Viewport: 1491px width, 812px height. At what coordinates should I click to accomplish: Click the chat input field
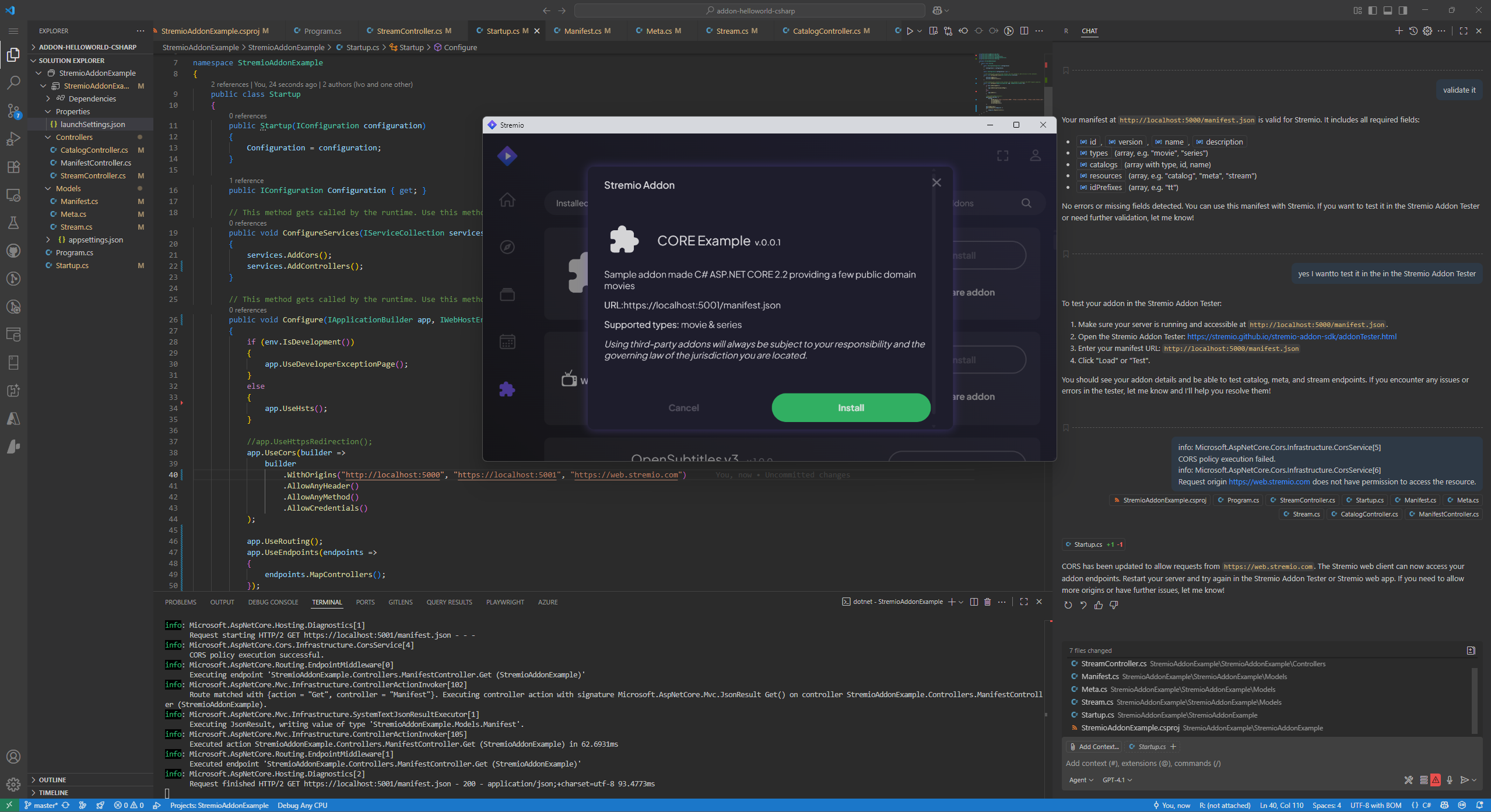pyautogui.click(x=1271, y=764)
